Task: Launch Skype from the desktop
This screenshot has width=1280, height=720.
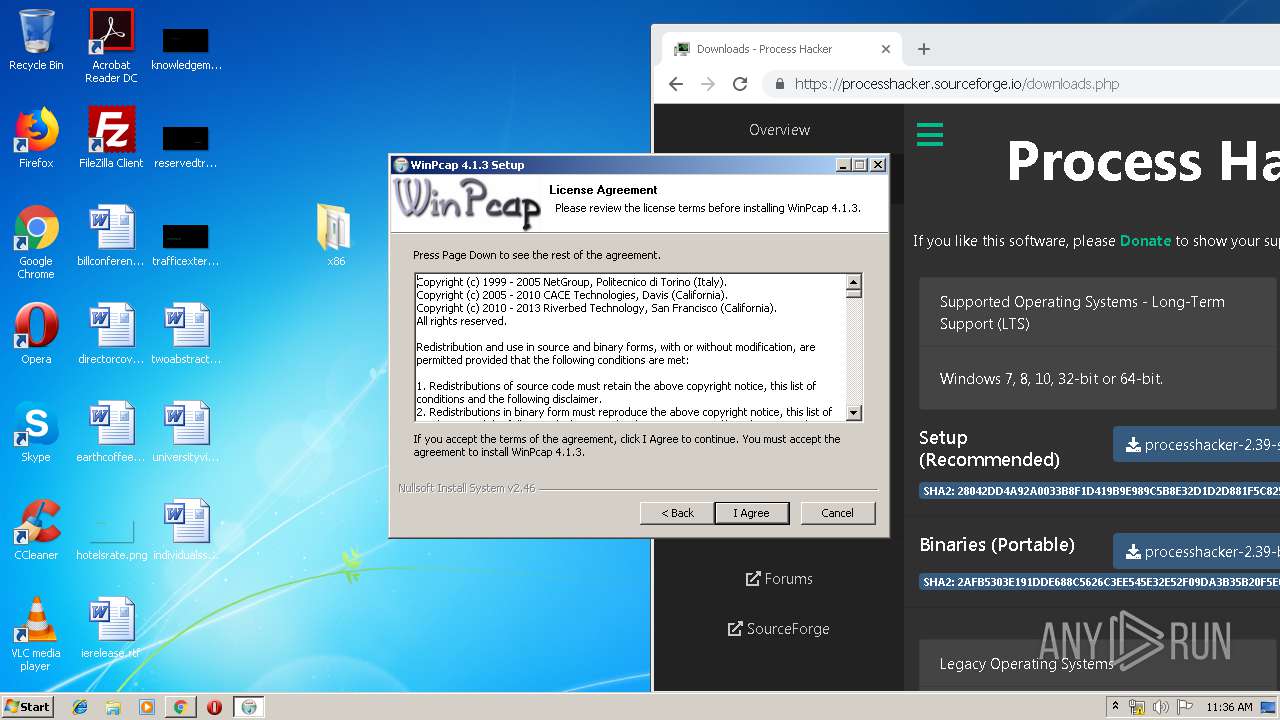Action: coord(36,432)
